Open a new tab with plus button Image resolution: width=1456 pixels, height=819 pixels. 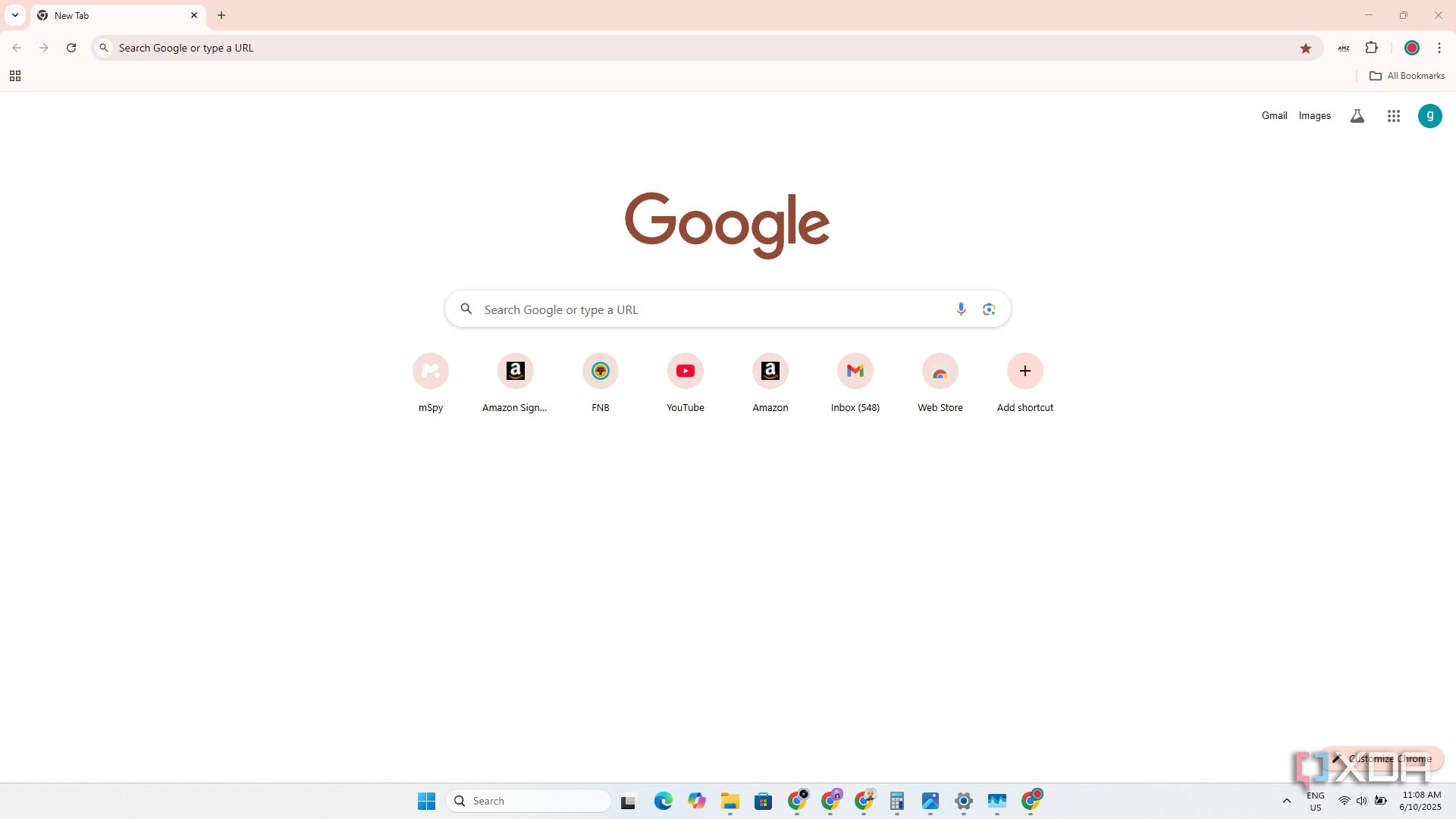(221, 15)
